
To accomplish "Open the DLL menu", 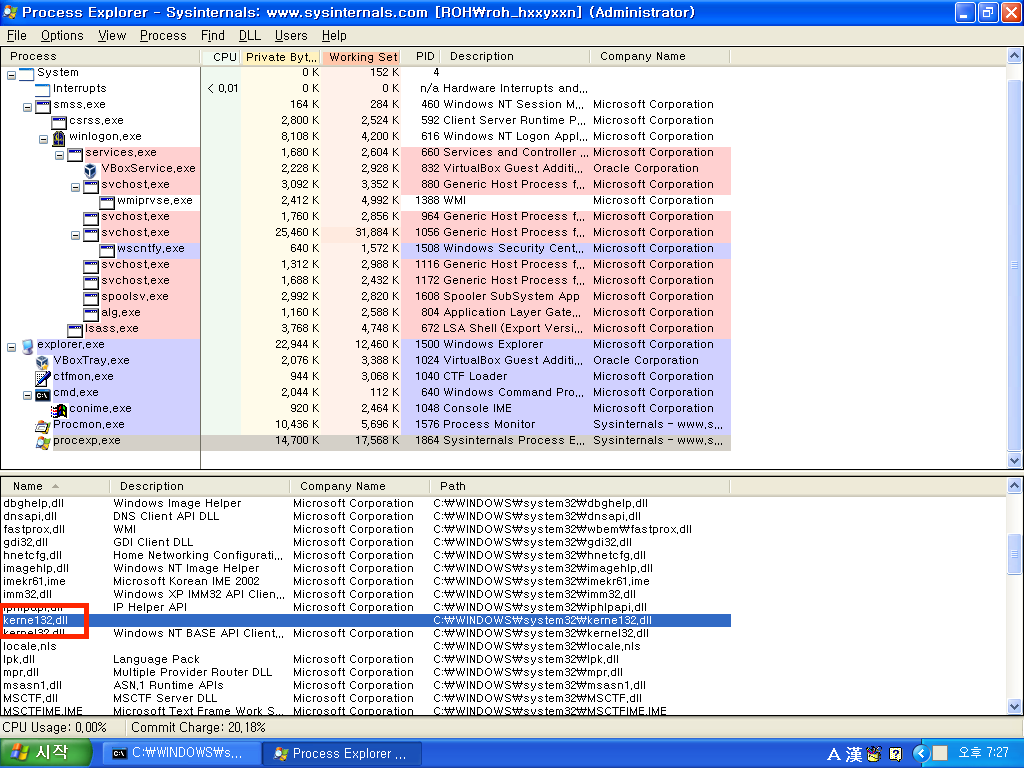I will [249, 35].
